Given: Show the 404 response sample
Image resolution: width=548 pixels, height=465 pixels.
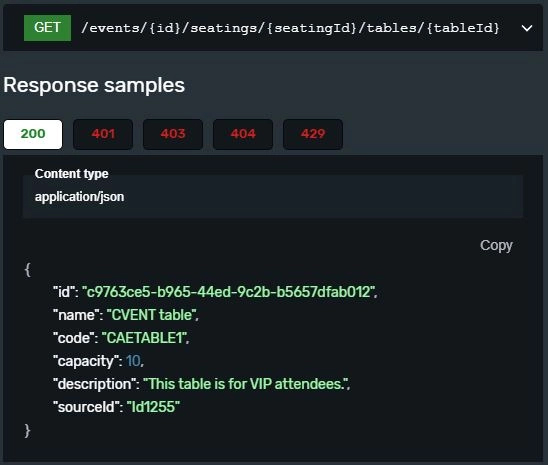Looking at the screenshot, I should click(243, 134).
